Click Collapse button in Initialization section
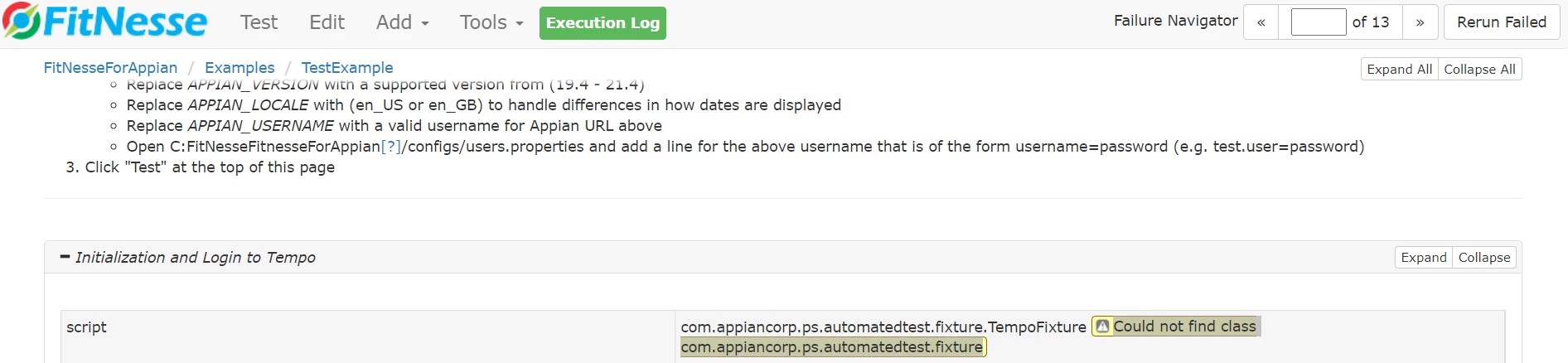This screenshot has width=1568, height=363. tap(1483, 258)
